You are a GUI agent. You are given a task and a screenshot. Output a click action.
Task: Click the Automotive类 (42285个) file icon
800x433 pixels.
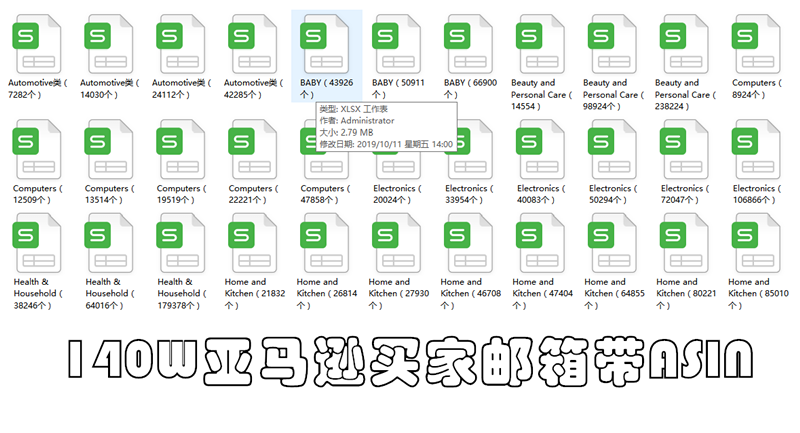pyautogui.click(x=253, y=44)
